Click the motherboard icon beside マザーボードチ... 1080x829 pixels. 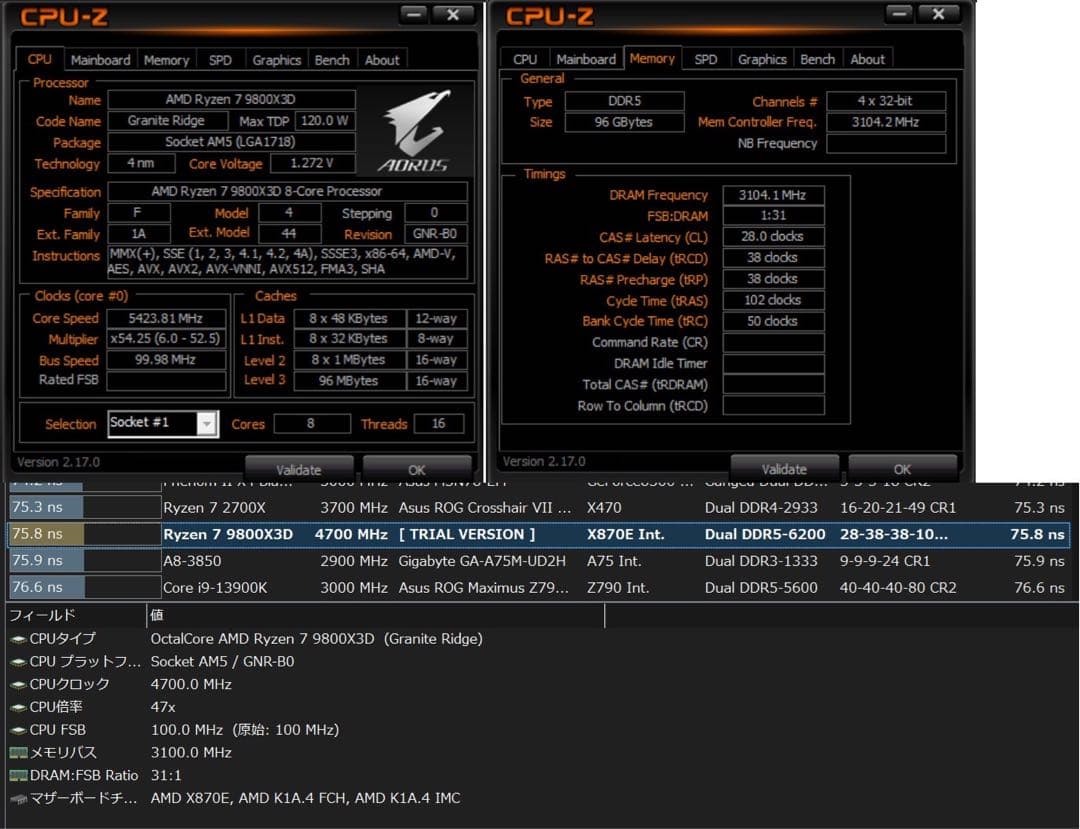click(x=20, y=798)
